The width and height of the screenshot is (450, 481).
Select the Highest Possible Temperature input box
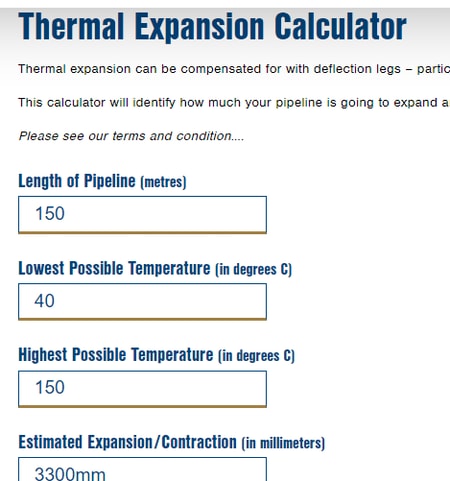point(142,389)
